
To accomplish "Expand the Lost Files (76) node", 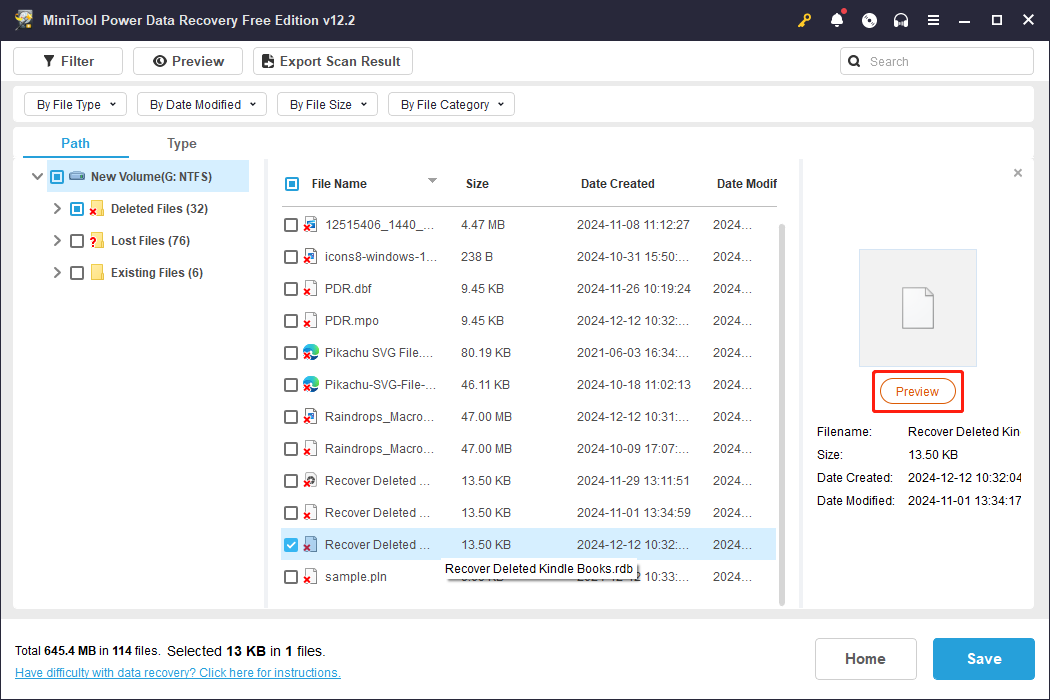I will pyautogui.click(x=57, y=241).
